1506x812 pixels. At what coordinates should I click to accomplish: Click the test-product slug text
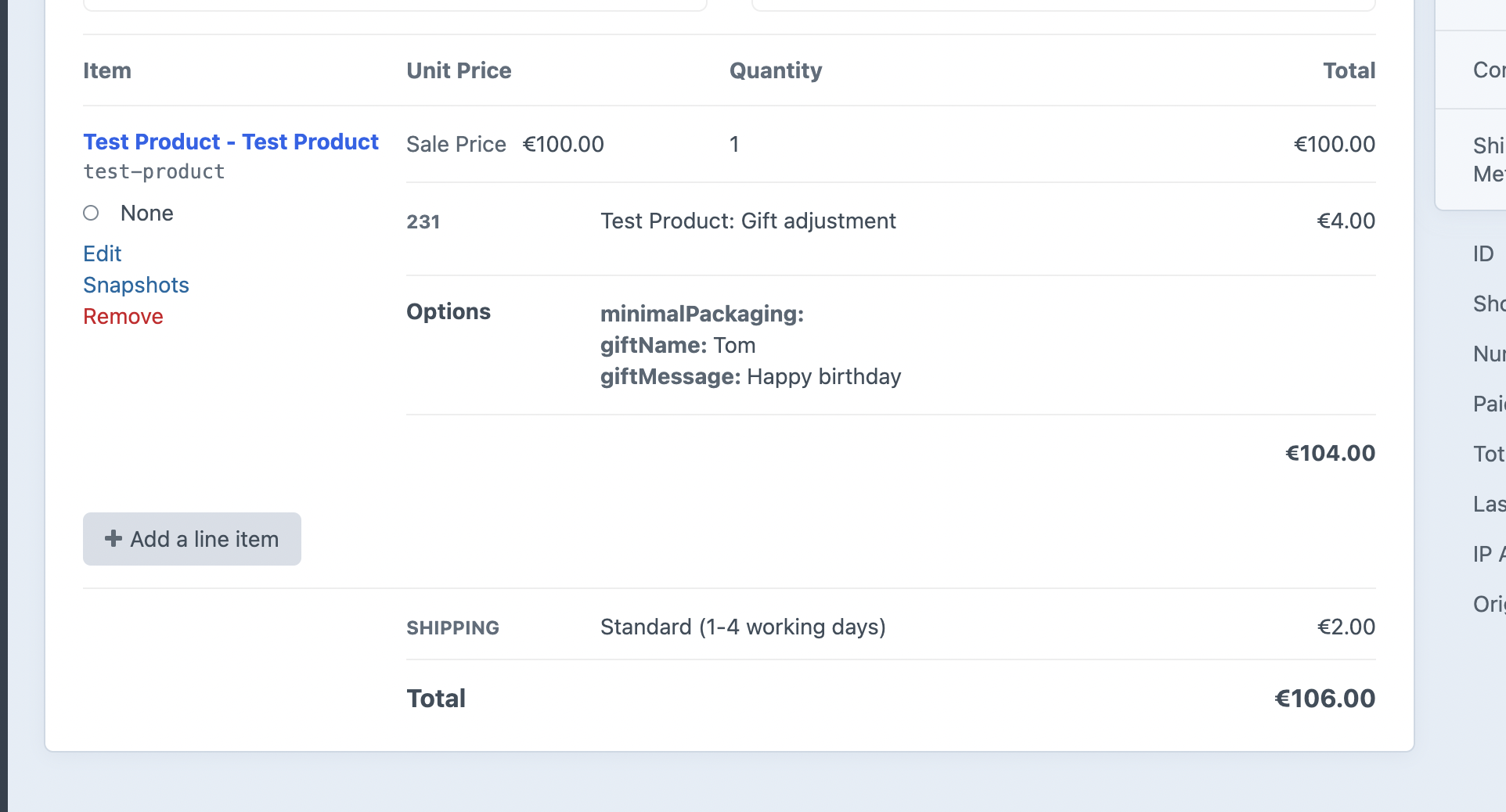[153, 171]
